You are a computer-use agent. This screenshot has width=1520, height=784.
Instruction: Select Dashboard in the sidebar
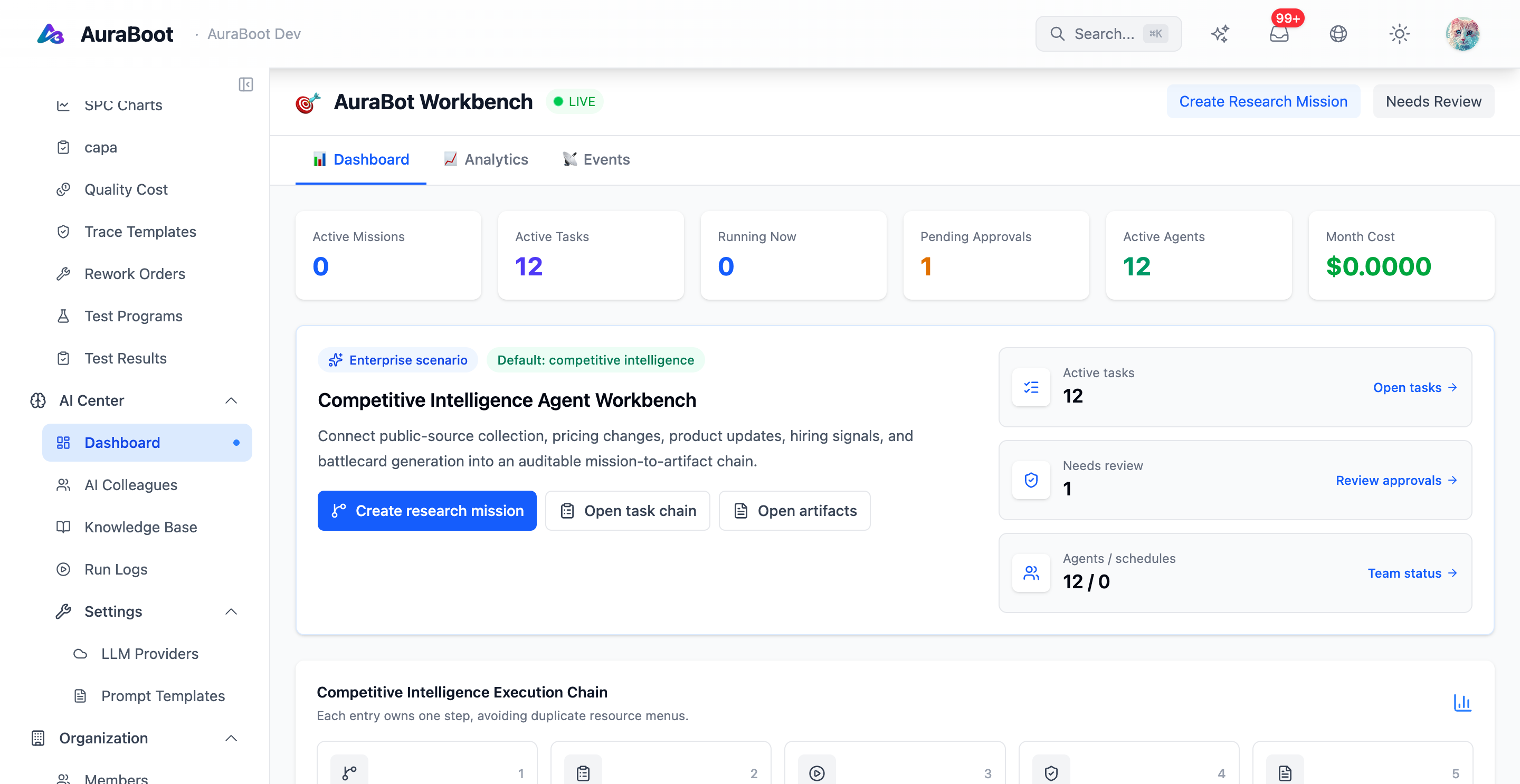pos(148,443)
